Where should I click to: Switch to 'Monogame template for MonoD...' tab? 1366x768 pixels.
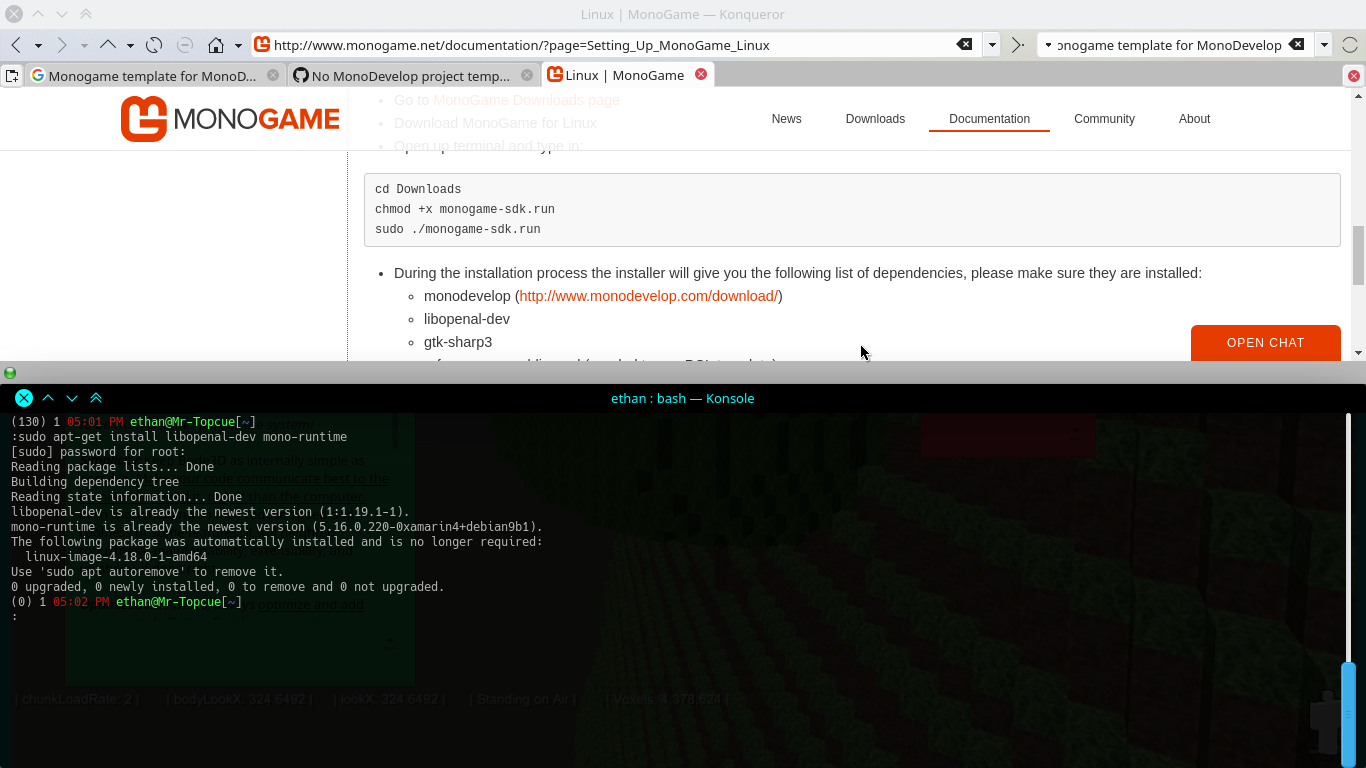coord(152,76)
